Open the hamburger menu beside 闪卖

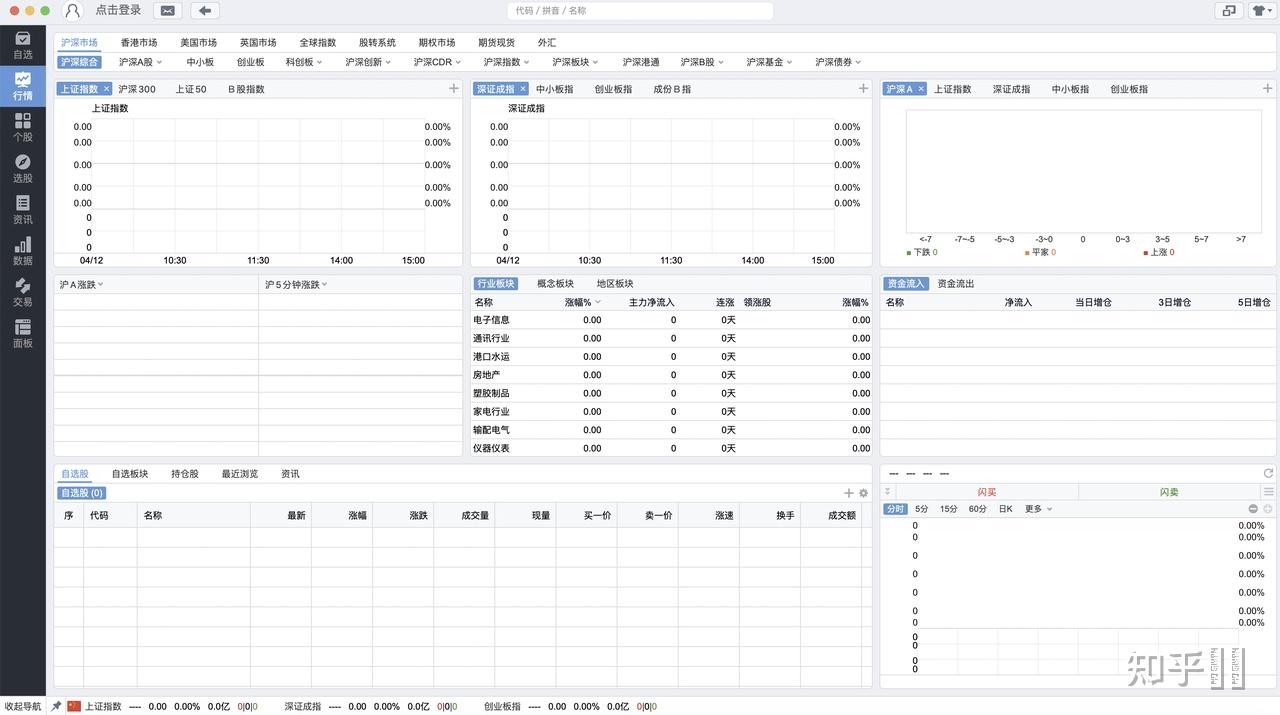pyautogui.click(x=1268, y=492)
